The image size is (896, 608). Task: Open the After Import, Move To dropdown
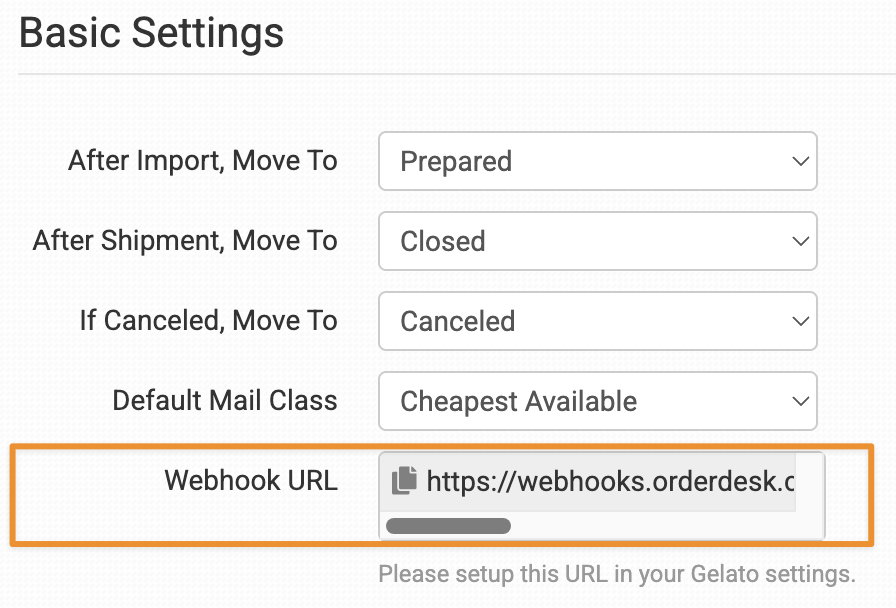(x=597, y=161)
